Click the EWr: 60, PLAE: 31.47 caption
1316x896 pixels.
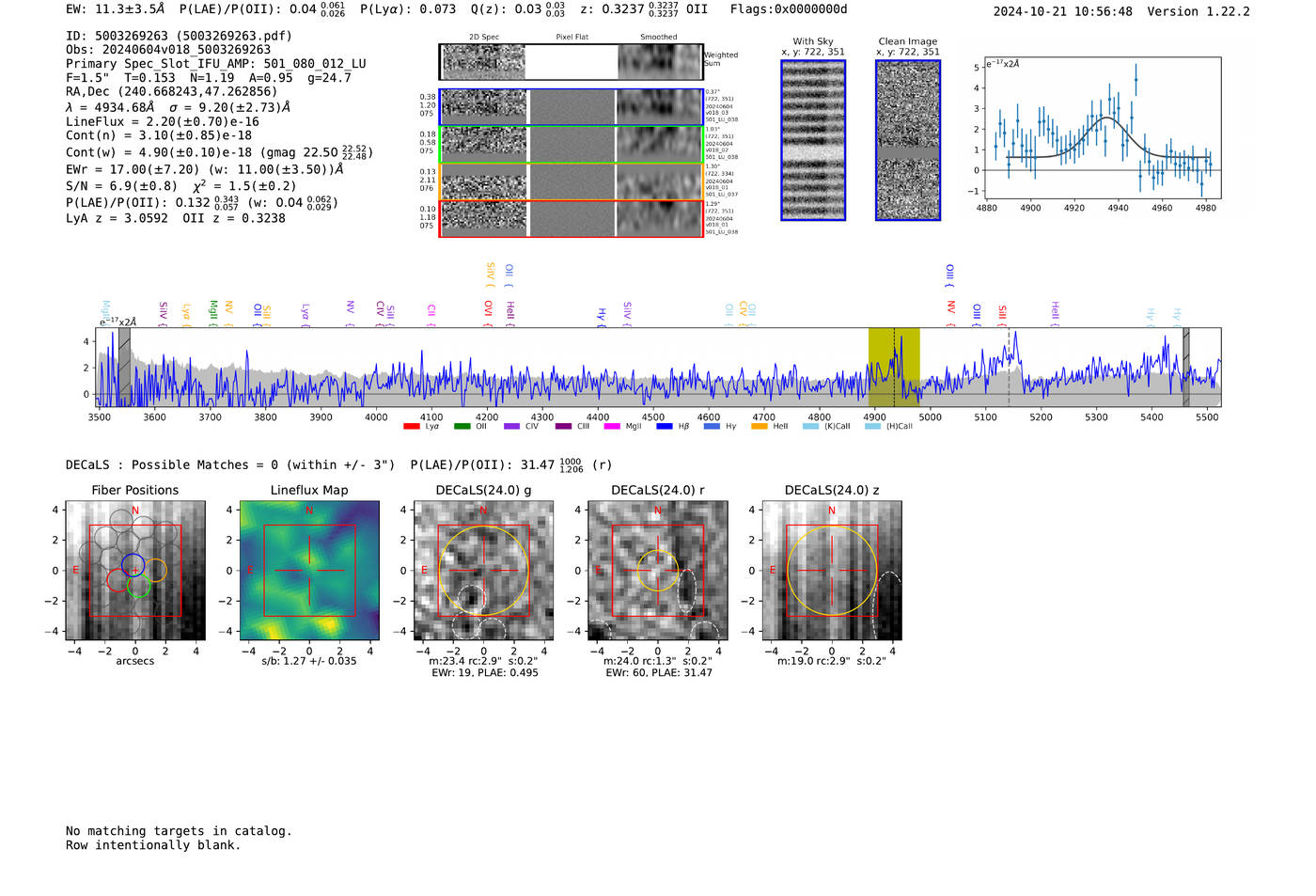click(659, 673)
